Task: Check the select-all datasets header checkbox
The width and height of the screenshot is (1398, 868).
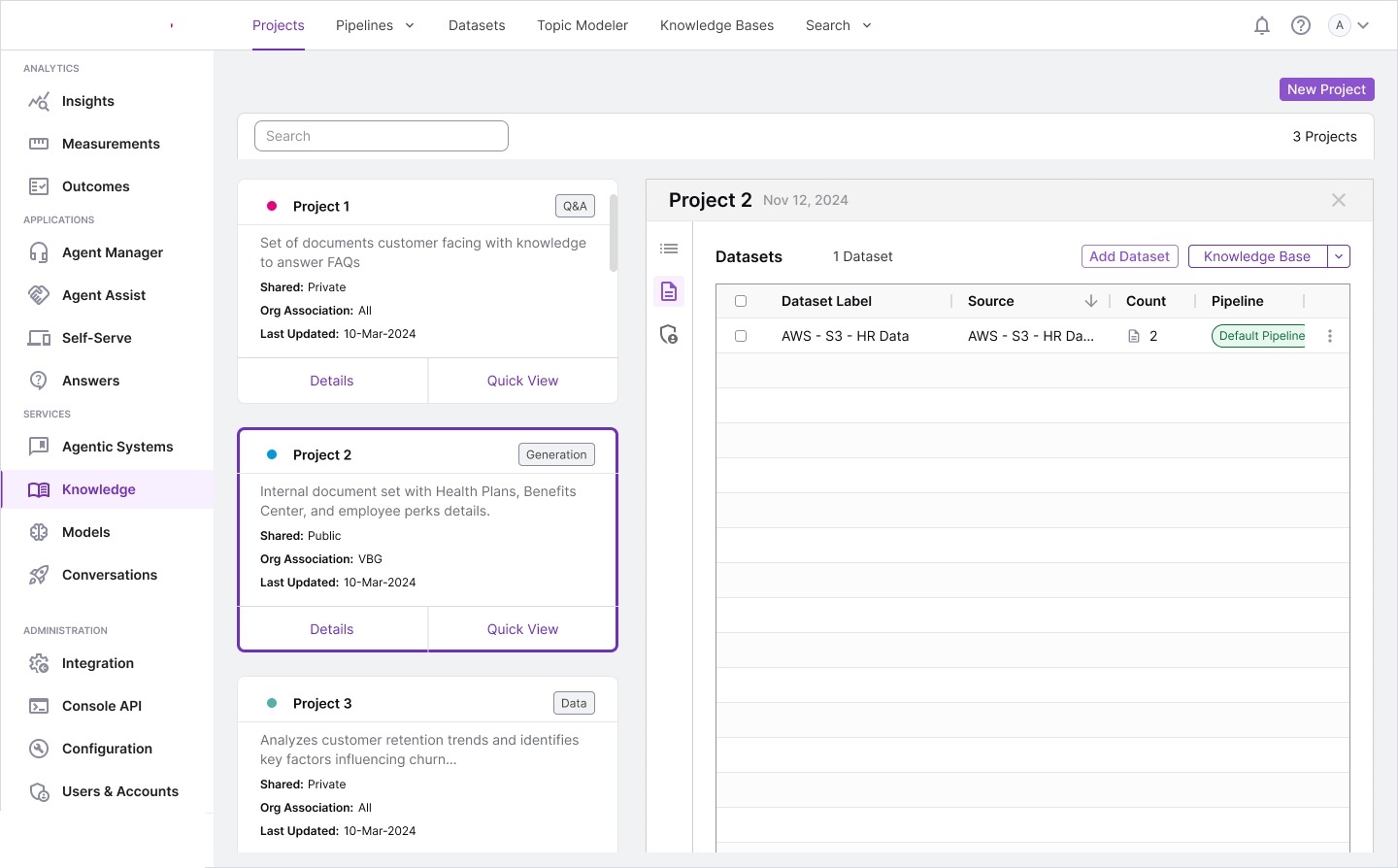Action: [741, 302]
